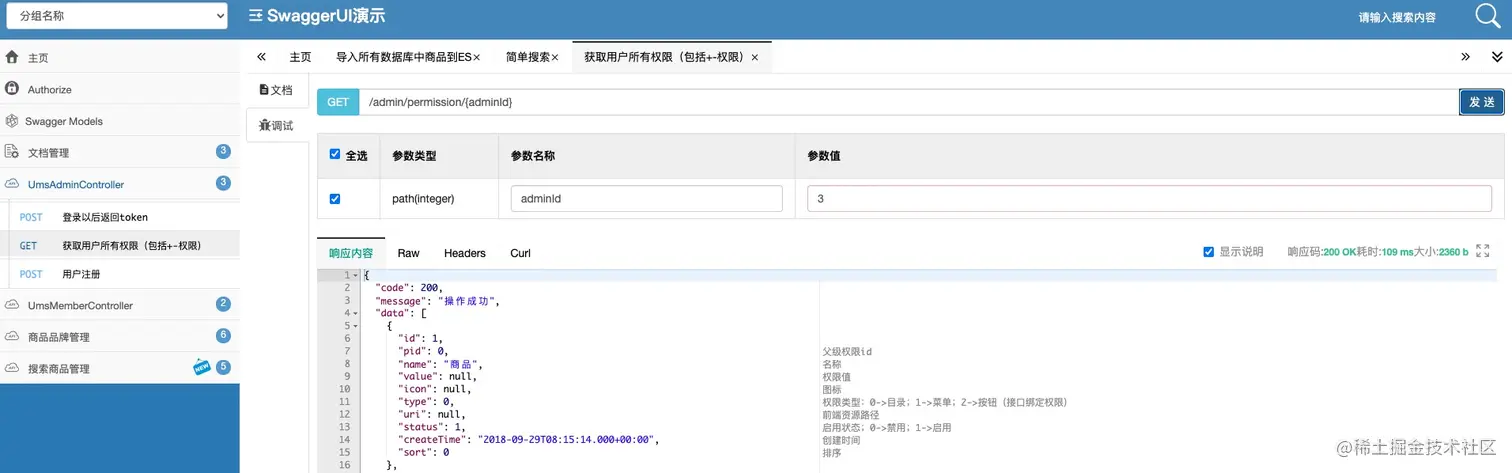
Task: Click the NEW badge on 搜索商品管理
Action: click(202, 367)
